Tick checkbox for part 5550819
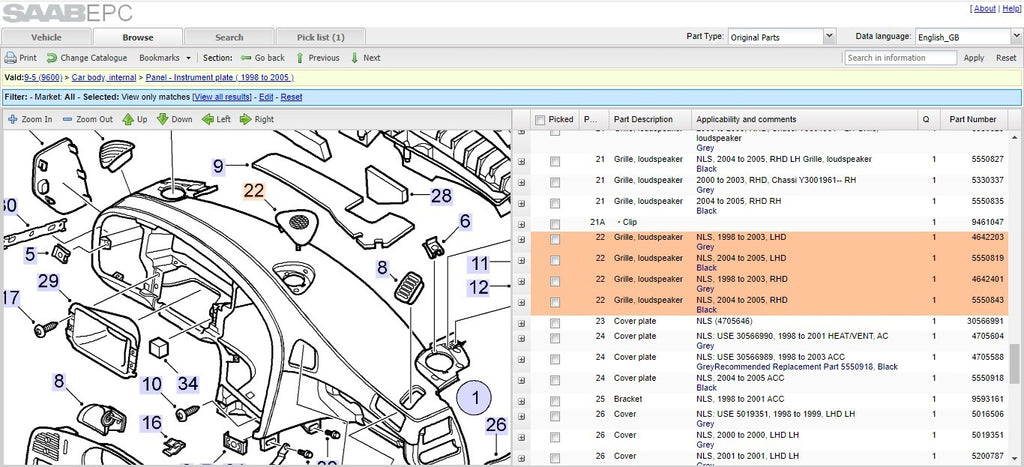The height and width of the screenshot is (467, 1024). pyautogui.click(x=554, y=261)
